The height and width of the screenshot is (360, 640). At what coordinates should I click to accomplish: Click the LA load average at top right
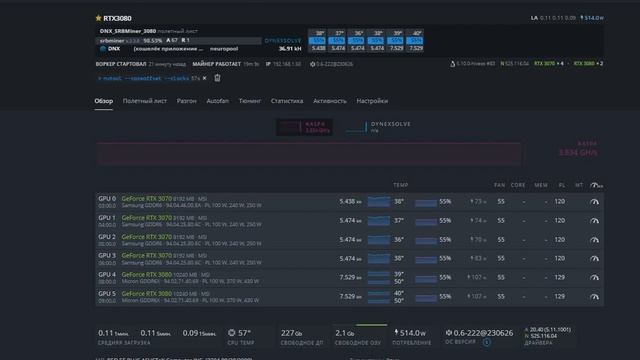click(553, 18)
